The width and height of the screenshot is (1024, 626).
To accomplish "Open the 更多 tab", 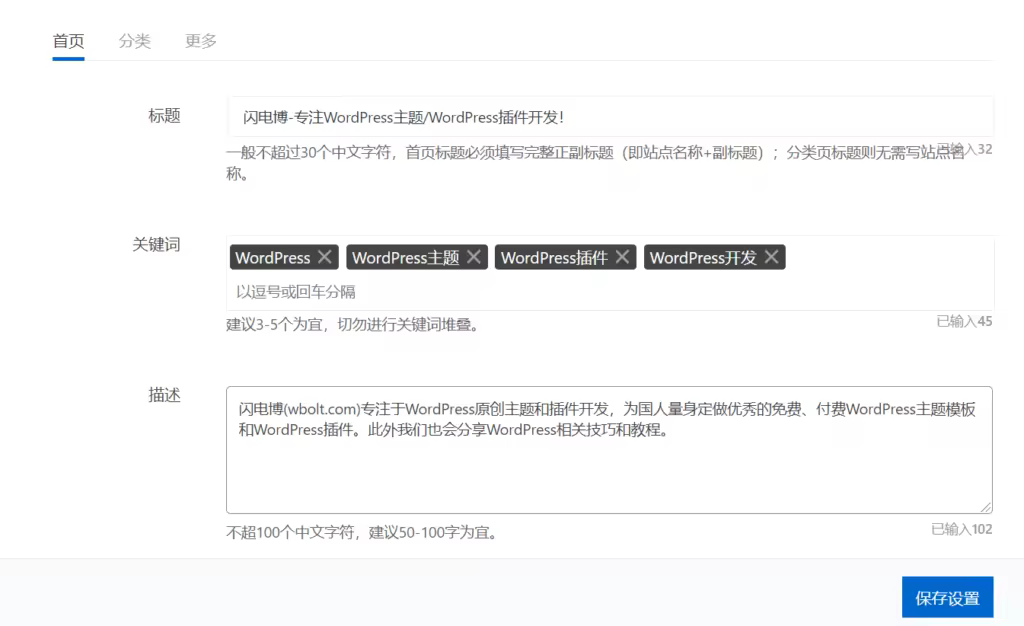I will click(200, 41).
